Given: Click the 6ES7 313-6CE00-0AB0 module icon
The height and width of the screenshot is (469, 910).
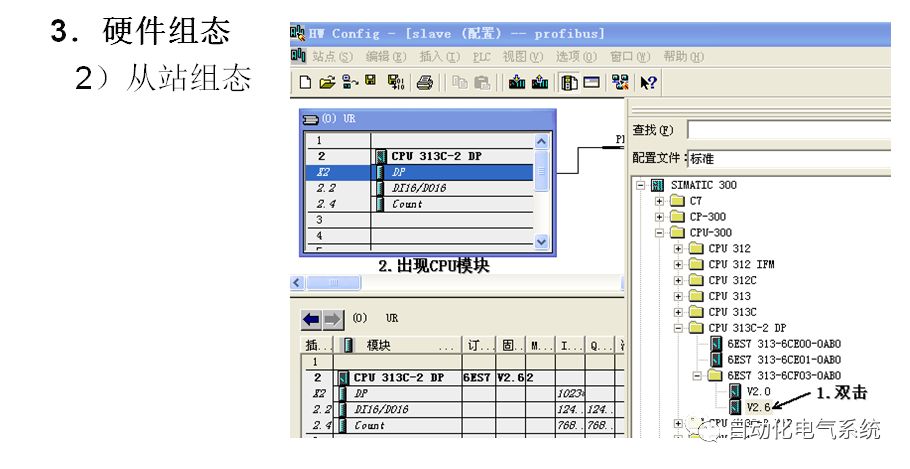Looking at the screenshot, I should coord(717,344).
